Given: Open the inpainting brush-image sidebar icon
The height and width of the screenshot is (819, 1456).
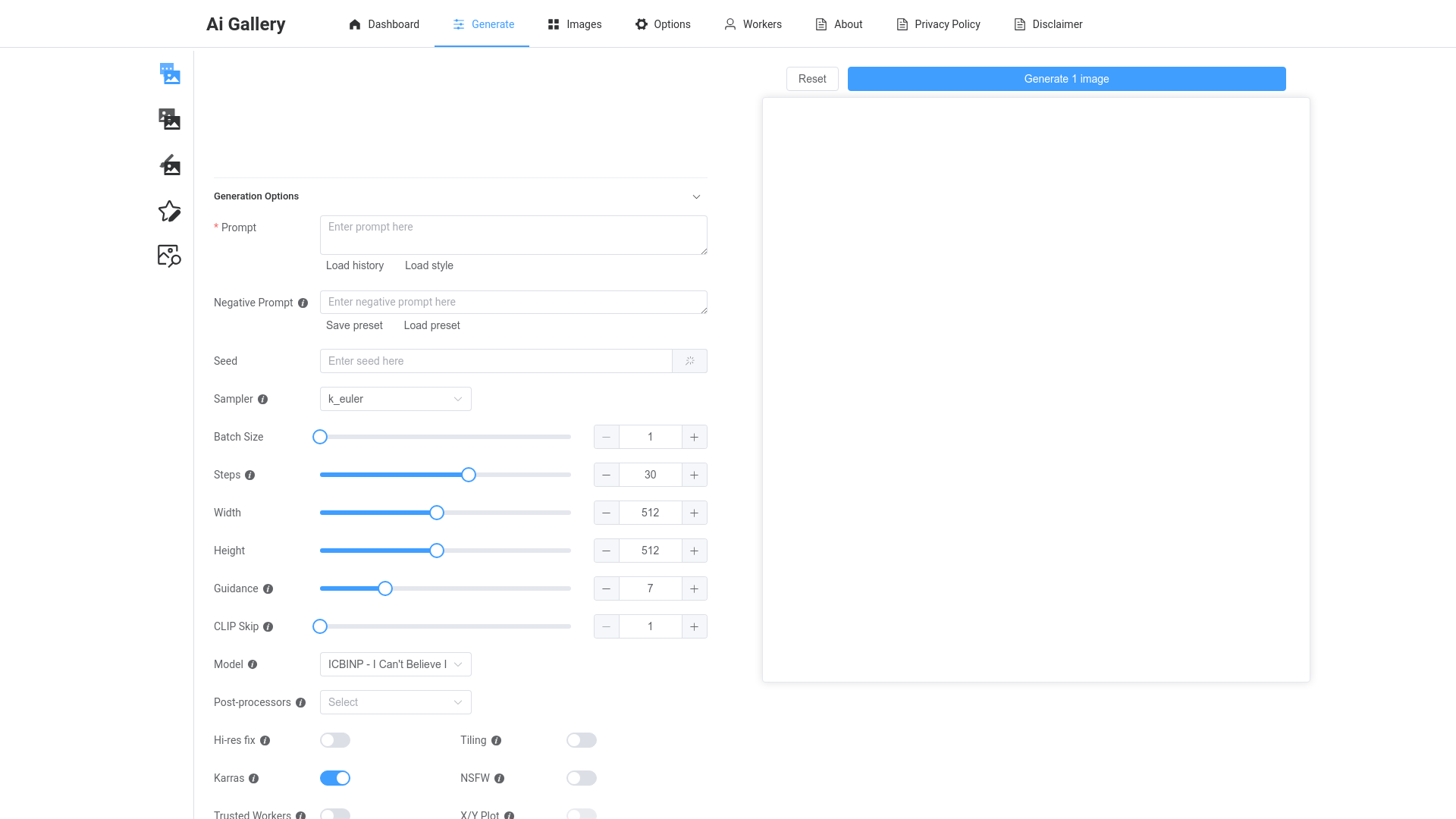Looking at the screenshot, I should 170,165.
